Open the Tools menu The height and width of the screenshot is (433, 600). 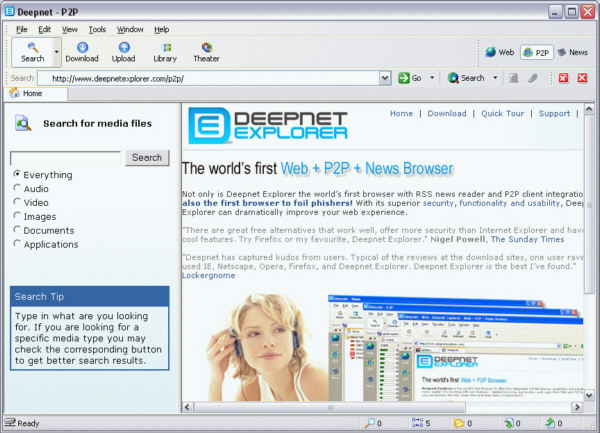point(97,29)
